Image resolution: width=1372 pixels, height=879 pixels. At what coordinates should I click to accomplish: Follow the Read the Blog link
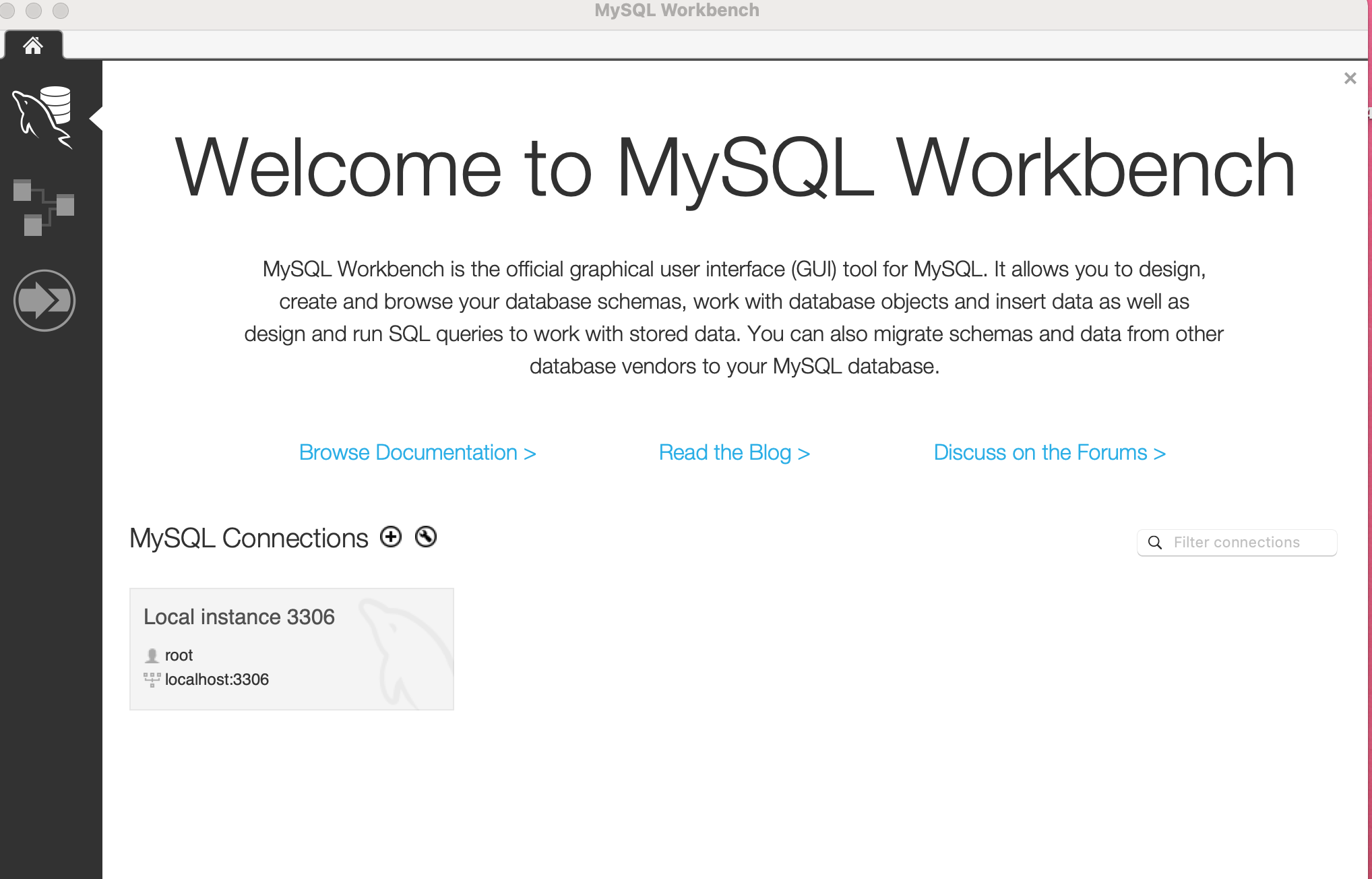point(734,452)
